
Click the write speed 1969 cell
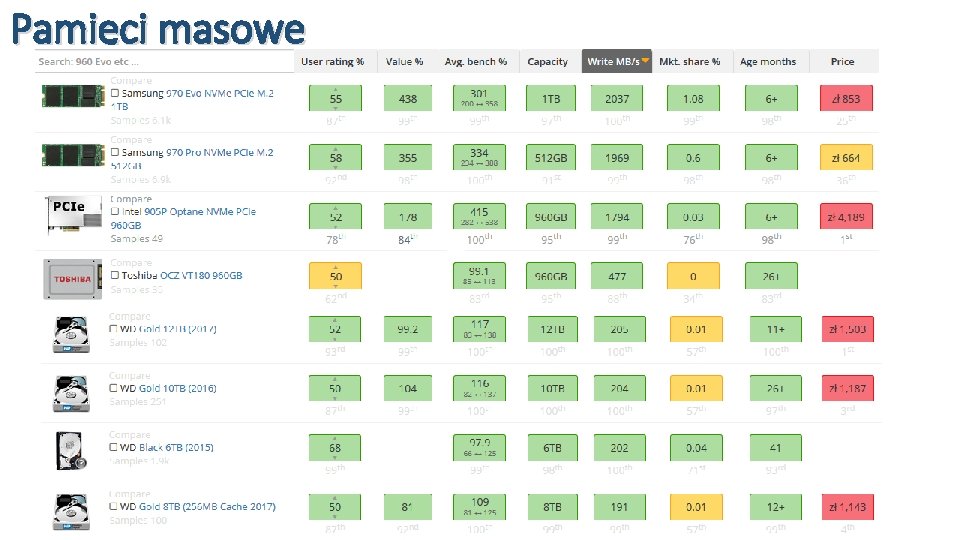pyautogui.click(x=617, y=158)
